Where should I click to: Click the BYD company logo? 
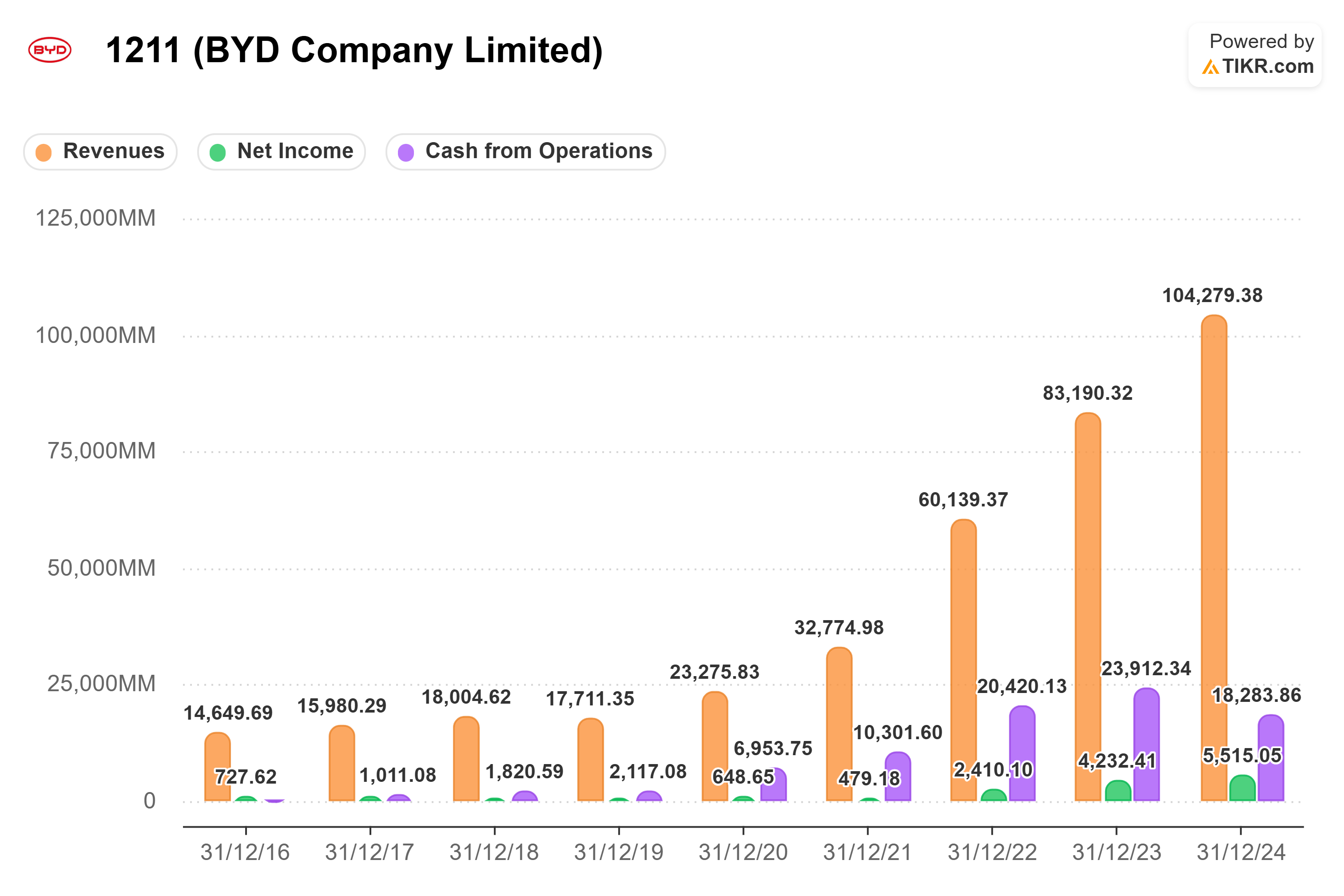[50, 50]
